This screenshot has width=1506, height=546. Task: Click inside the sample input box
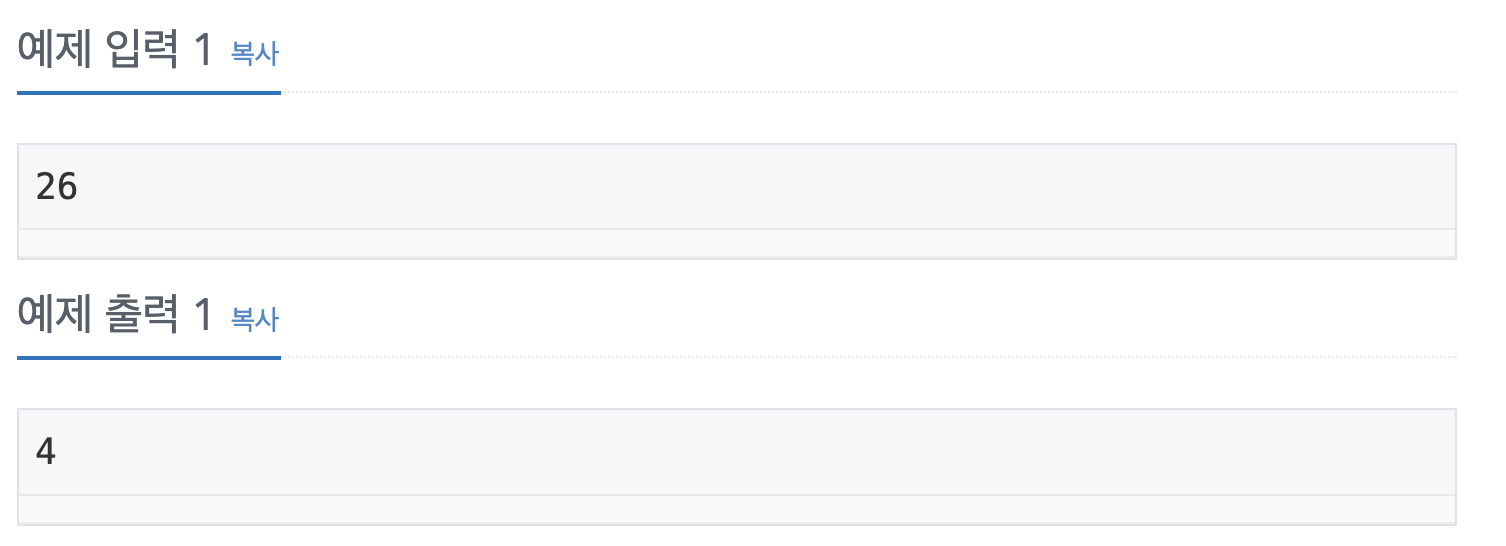737,187
